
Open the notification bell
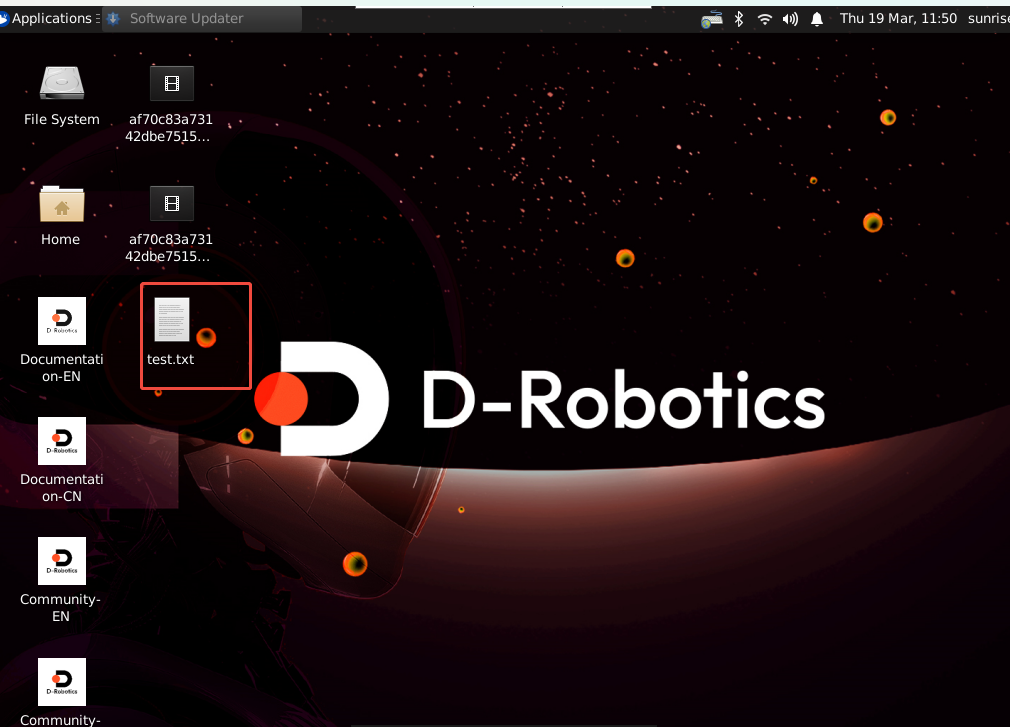tap(817, 19)
